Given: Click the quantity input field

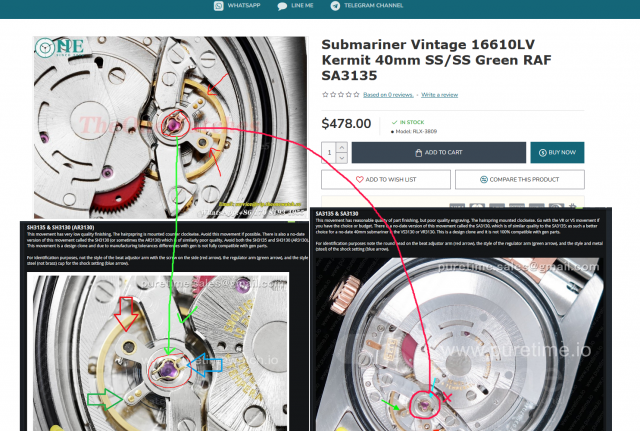Looking at the screenshot, I should (x=329, y=153).
